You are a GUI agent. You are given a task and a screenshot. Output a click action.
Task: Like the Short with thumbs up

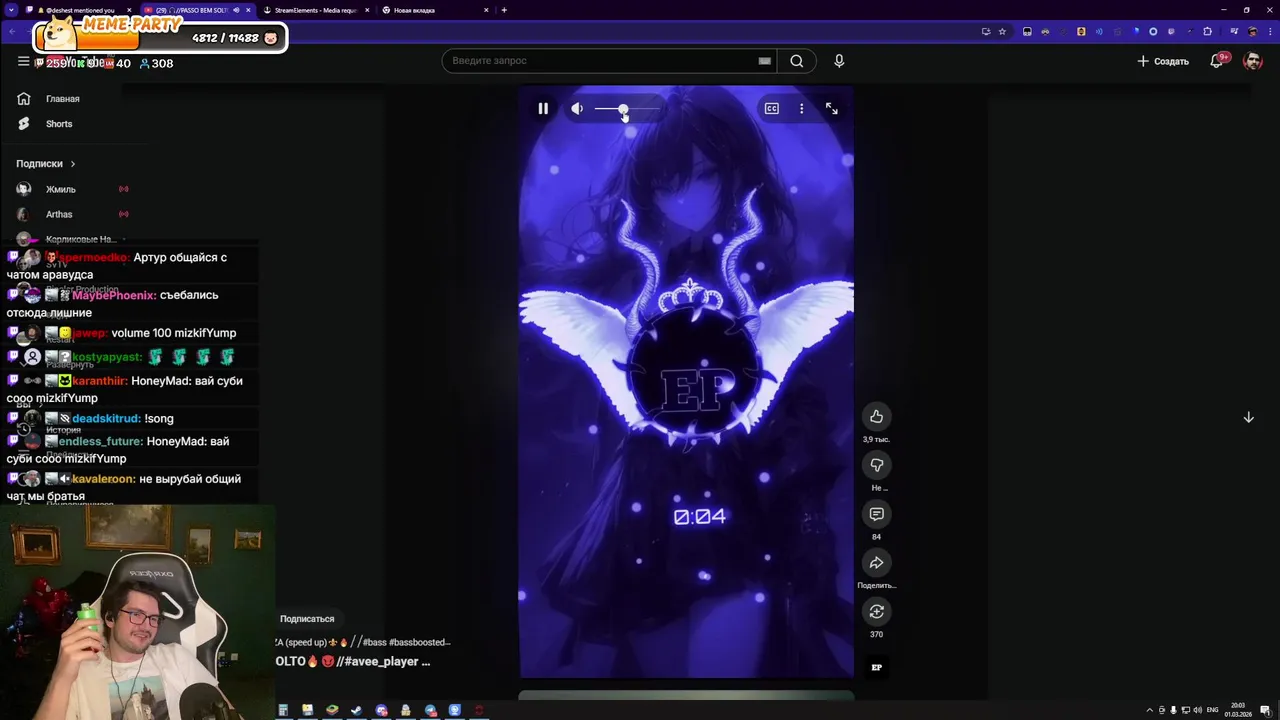[x=877, y=416]
